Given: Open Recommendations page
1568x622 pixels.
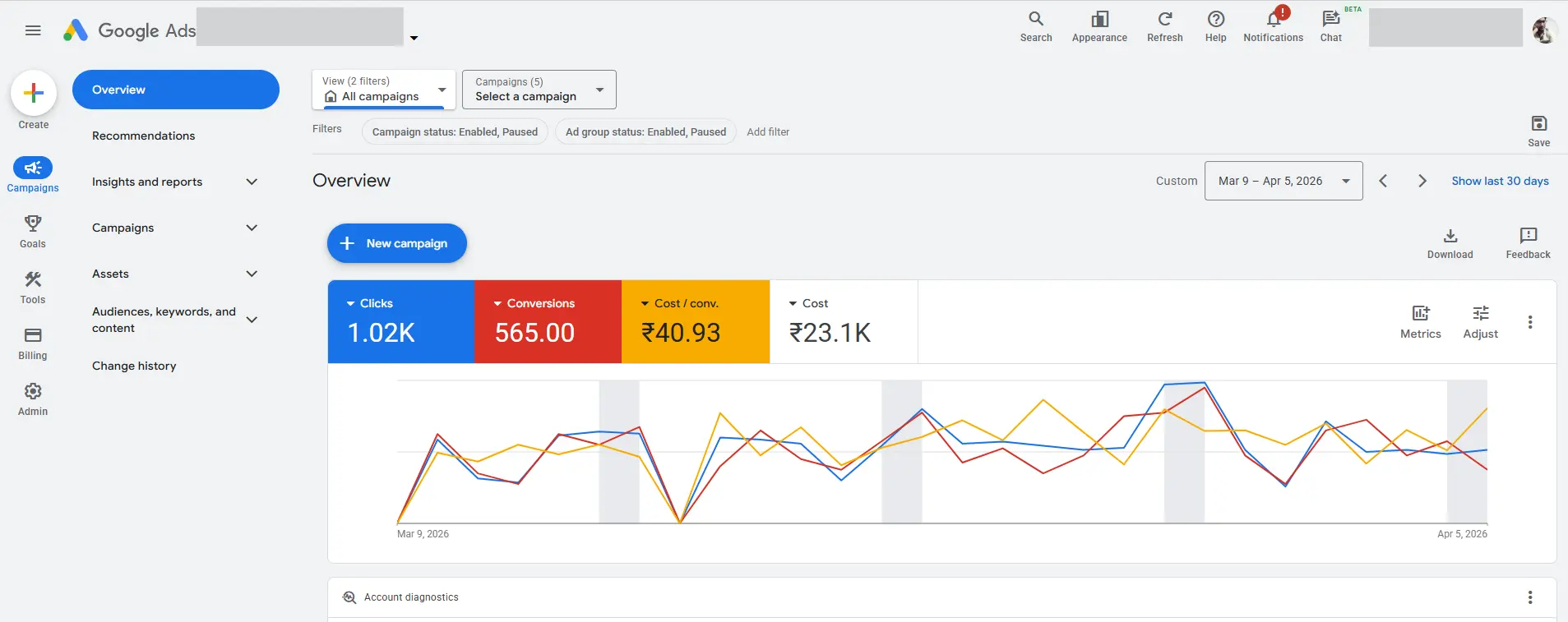Looking at the screenshot, I should click(x=143, y=136).
